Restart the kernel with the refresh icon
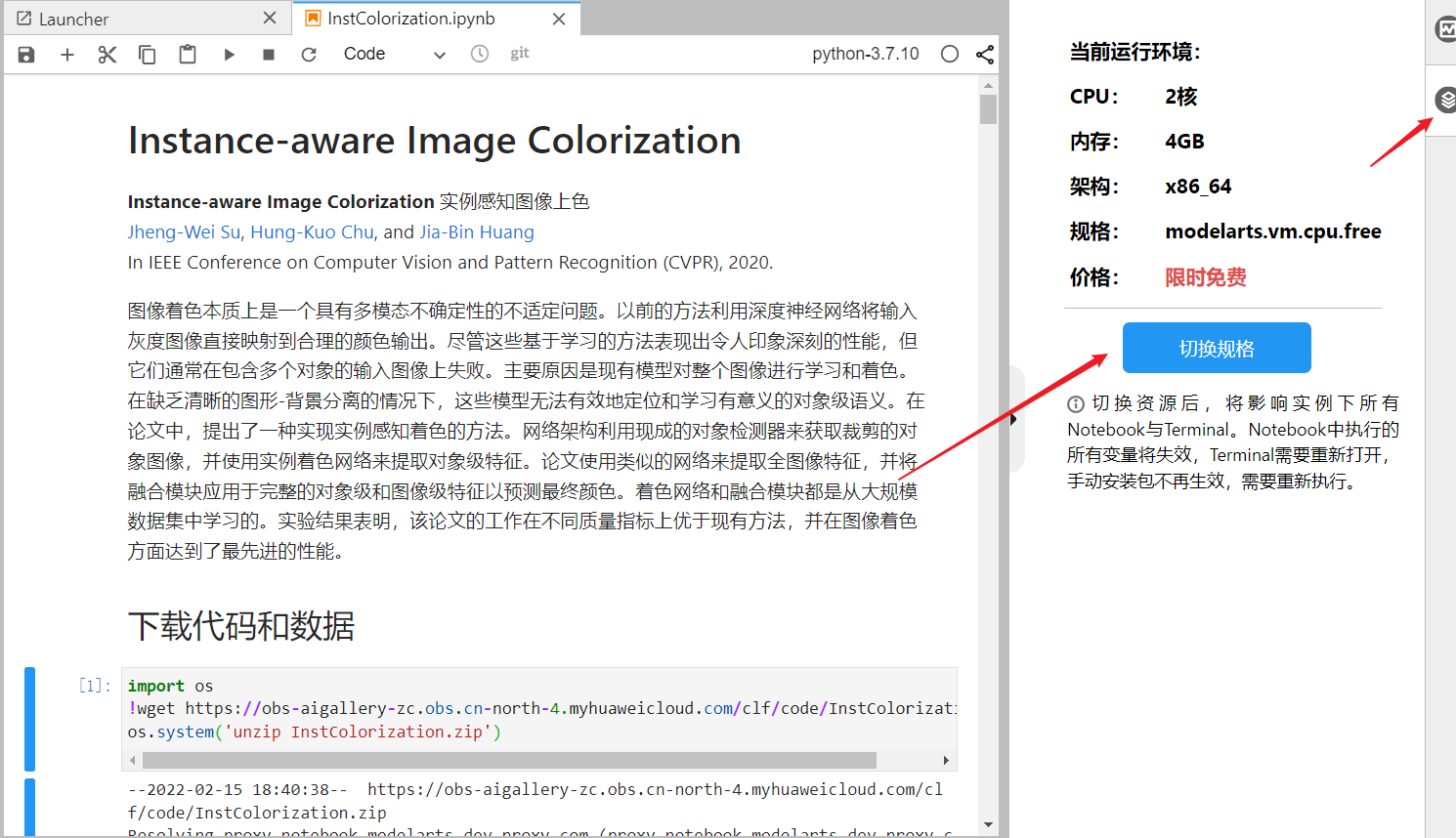Viewport: 1456px width, 838px height. point(309,55)
